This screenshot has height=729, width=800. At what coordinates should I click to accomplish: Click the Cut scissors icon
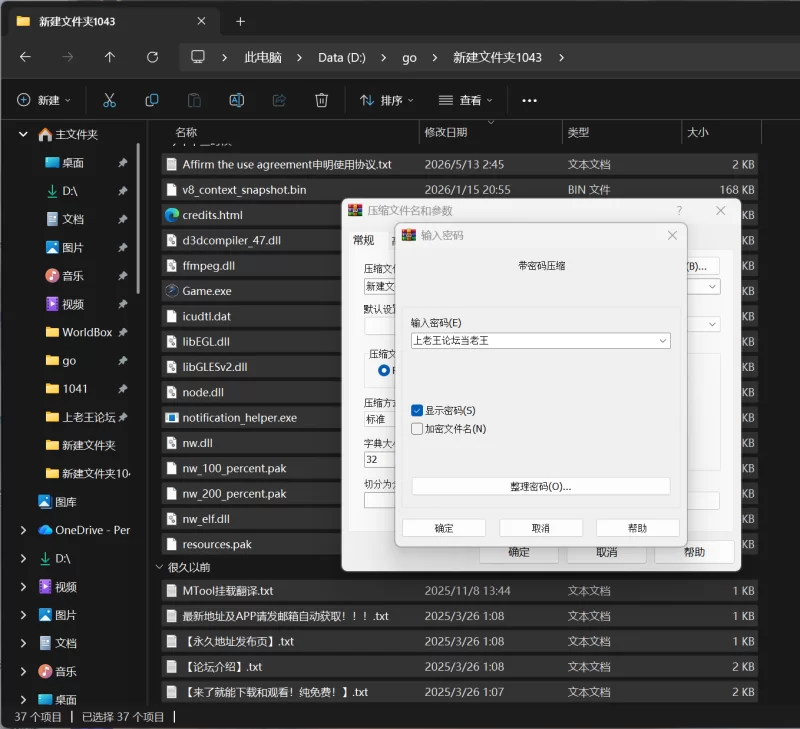[x=109, y=100]
